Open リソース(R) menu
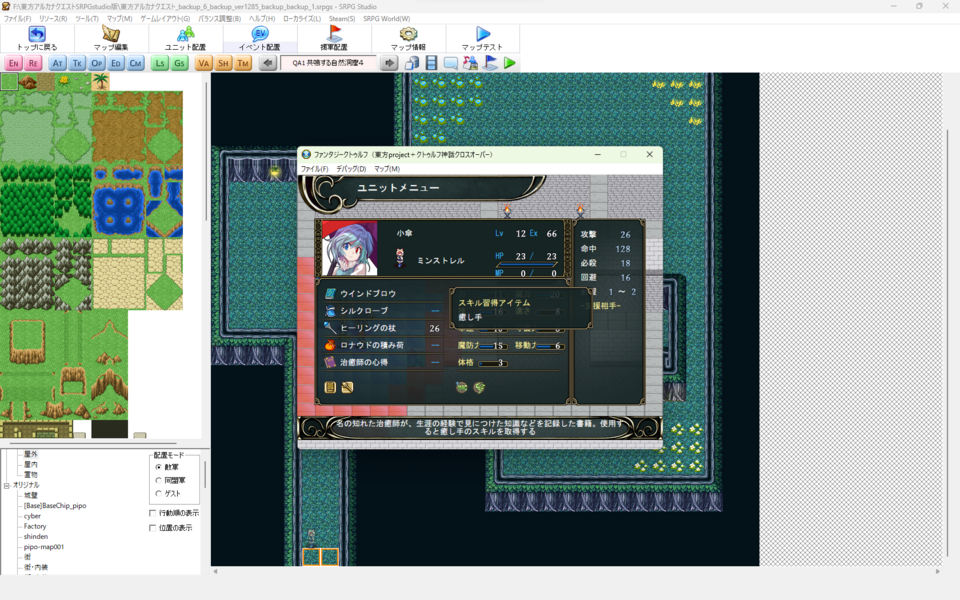The image size is (960, 600). coord(53,19)
